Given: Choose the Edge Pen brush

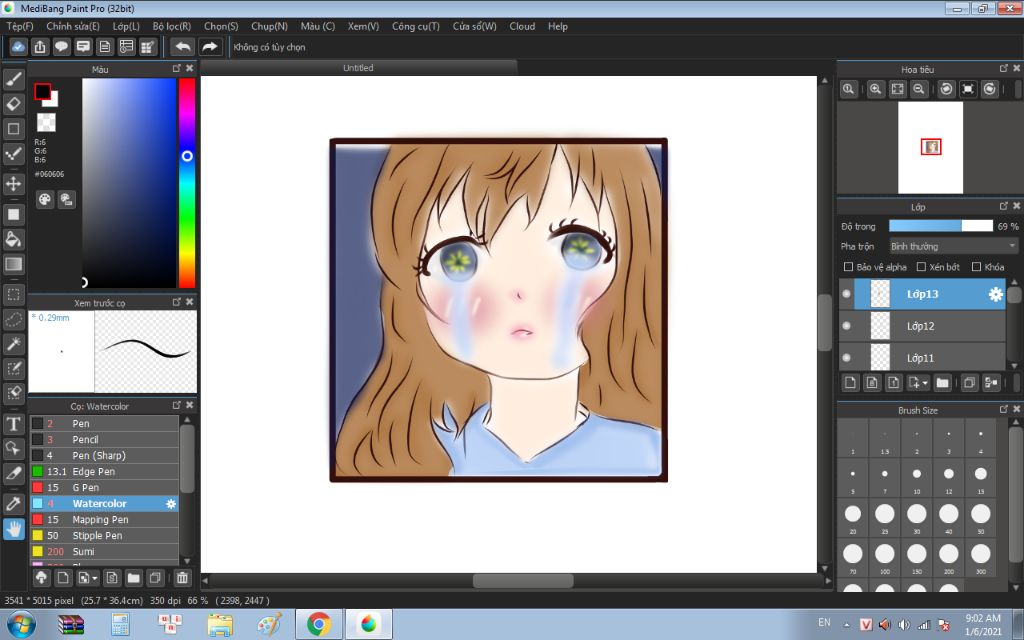Looking at the screenshot, I should [x=104, y=472].
